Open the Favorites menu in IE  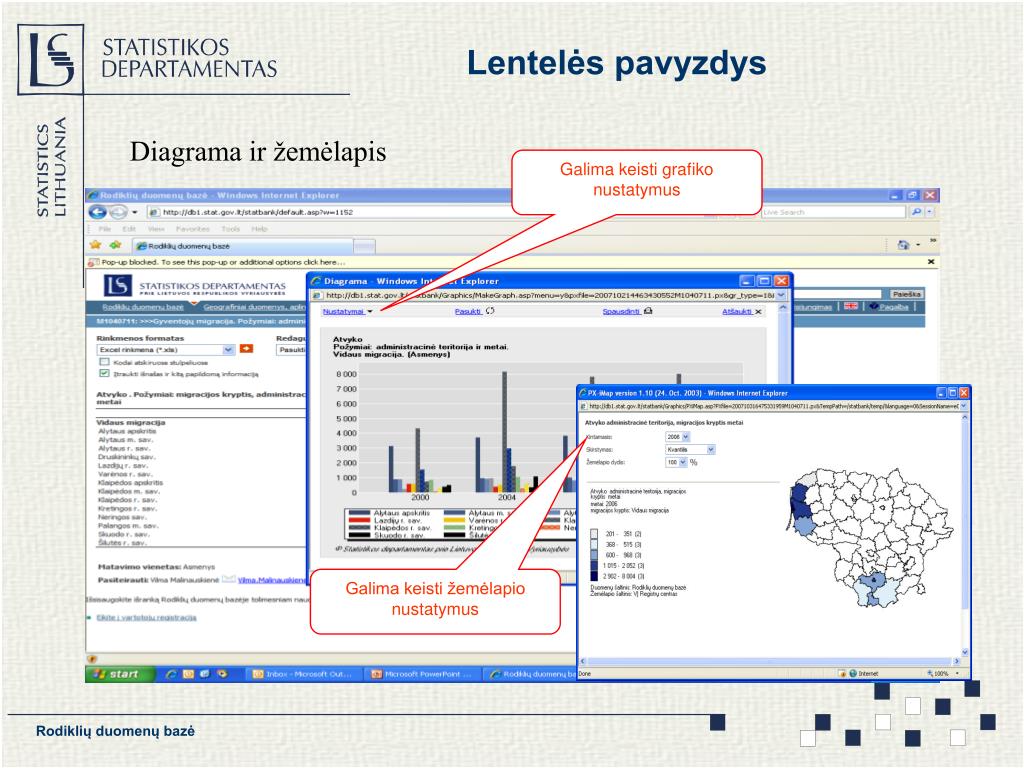coord(193,229)
